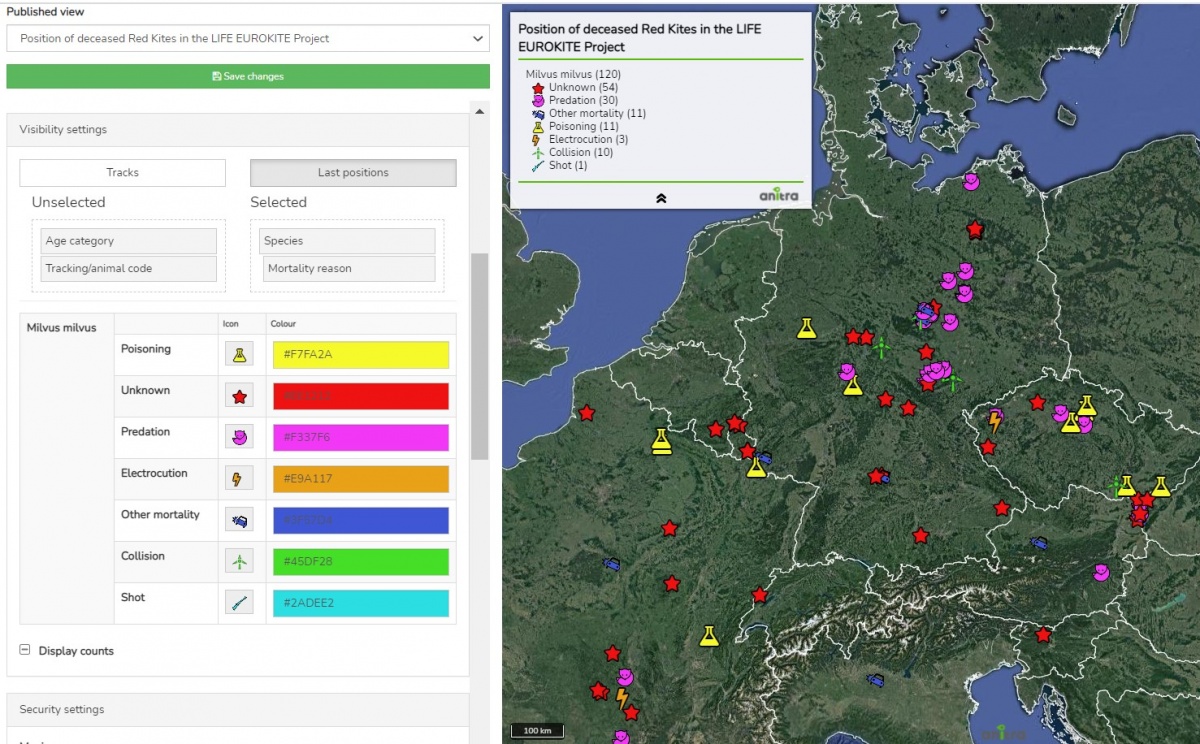Open the Other mortality icon picker
The image size is (1200, 744).
click(239, 520)
